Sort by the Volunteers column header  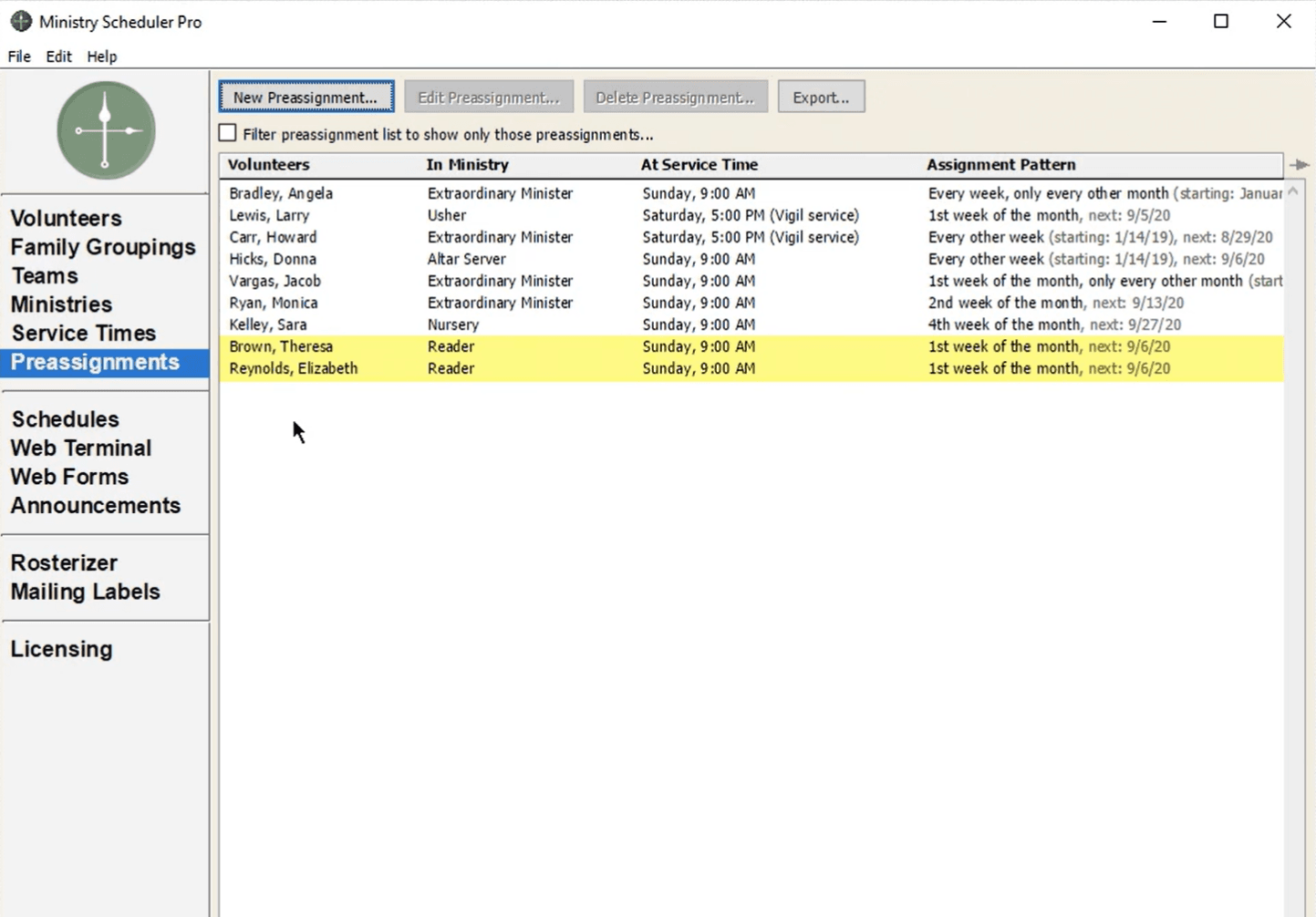[x=319, y=165]
